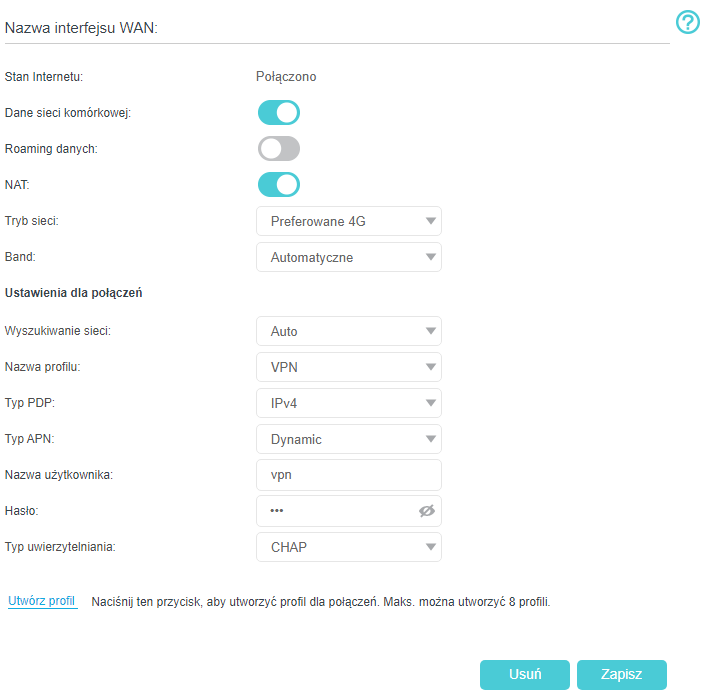Focus the Hasło password field
Viewport: 706px width, 700px height.
(335, 511)
